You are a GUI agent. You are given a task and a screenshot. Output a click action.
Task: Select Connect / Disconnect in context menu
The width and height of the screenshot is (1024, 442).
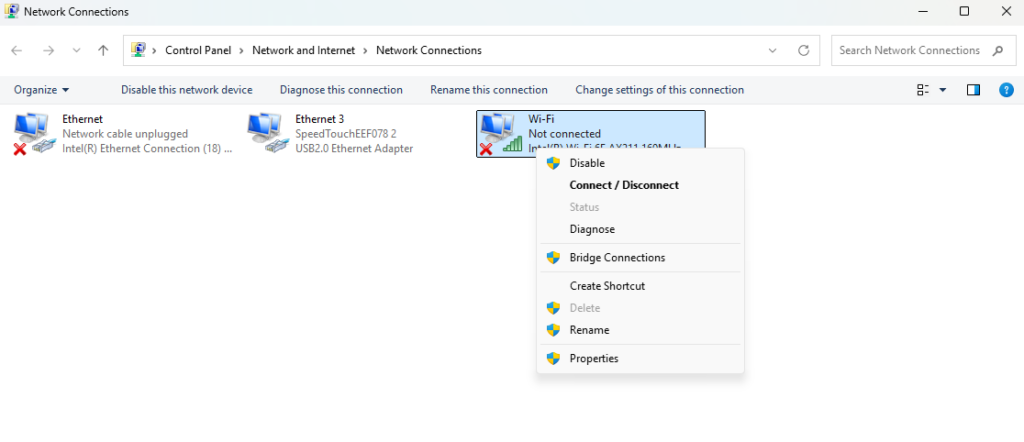(640, 185)
